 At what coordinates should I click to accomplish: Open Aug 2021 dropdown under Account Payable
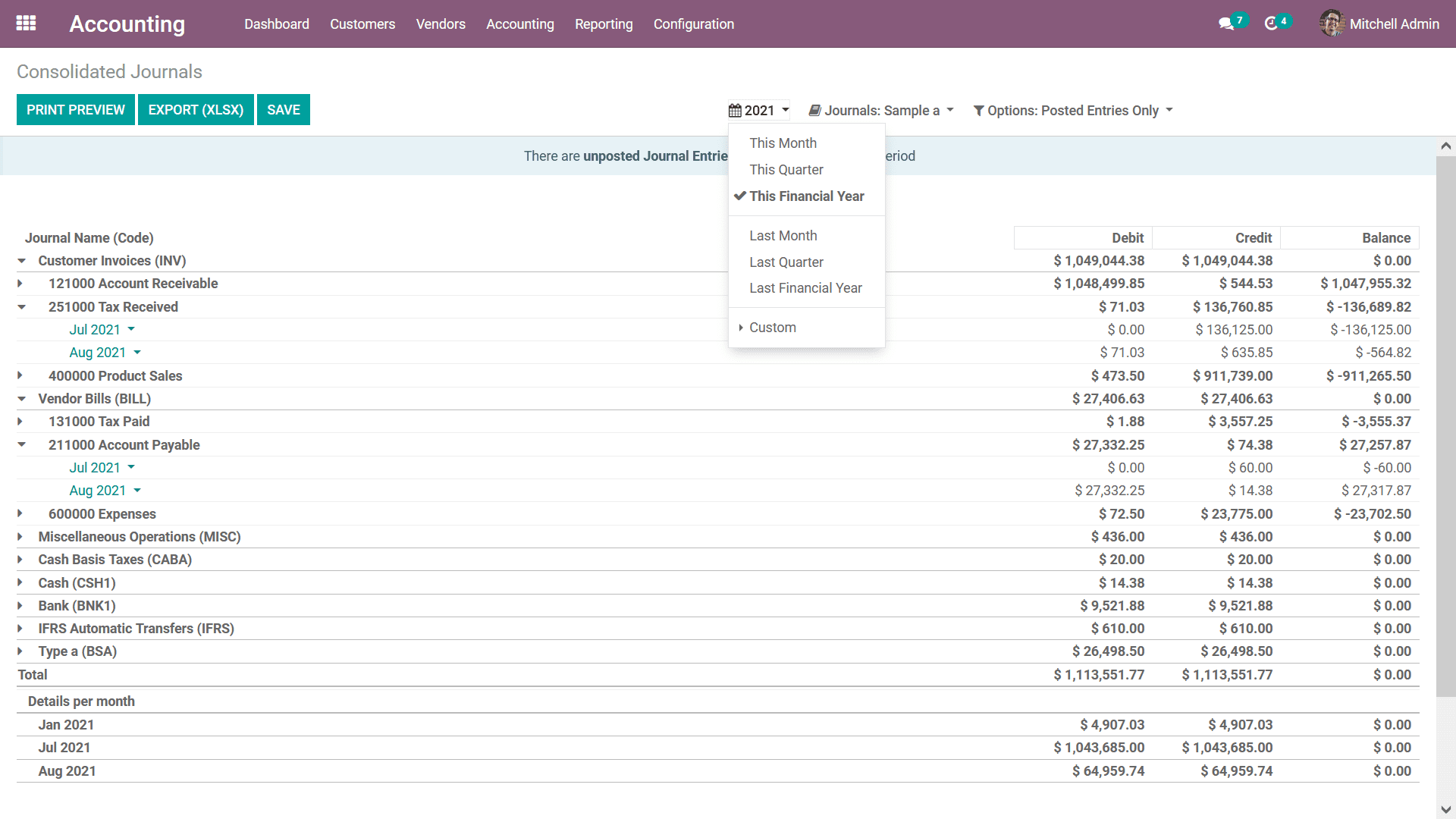pos(105,491)
